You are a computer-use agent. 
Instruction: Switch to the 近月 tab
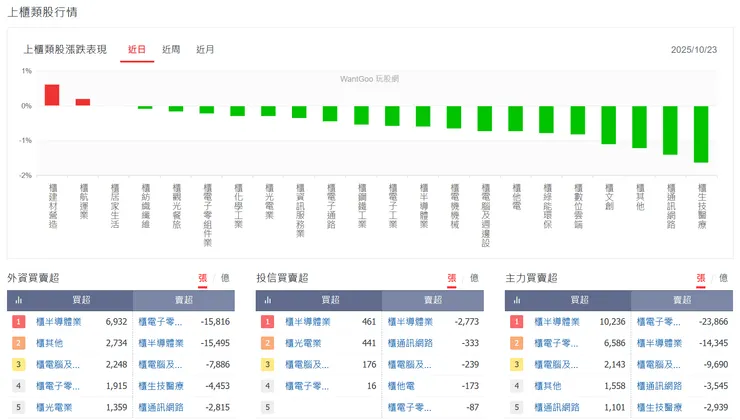tap(205, 50)
